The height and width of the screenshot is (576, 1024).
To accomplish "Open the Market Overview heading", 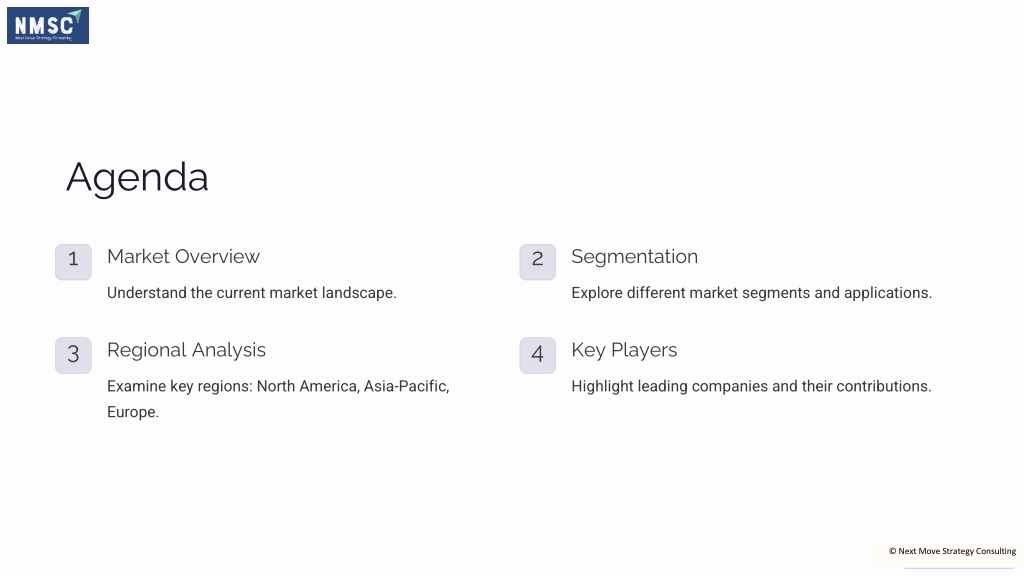I will 184,256.
